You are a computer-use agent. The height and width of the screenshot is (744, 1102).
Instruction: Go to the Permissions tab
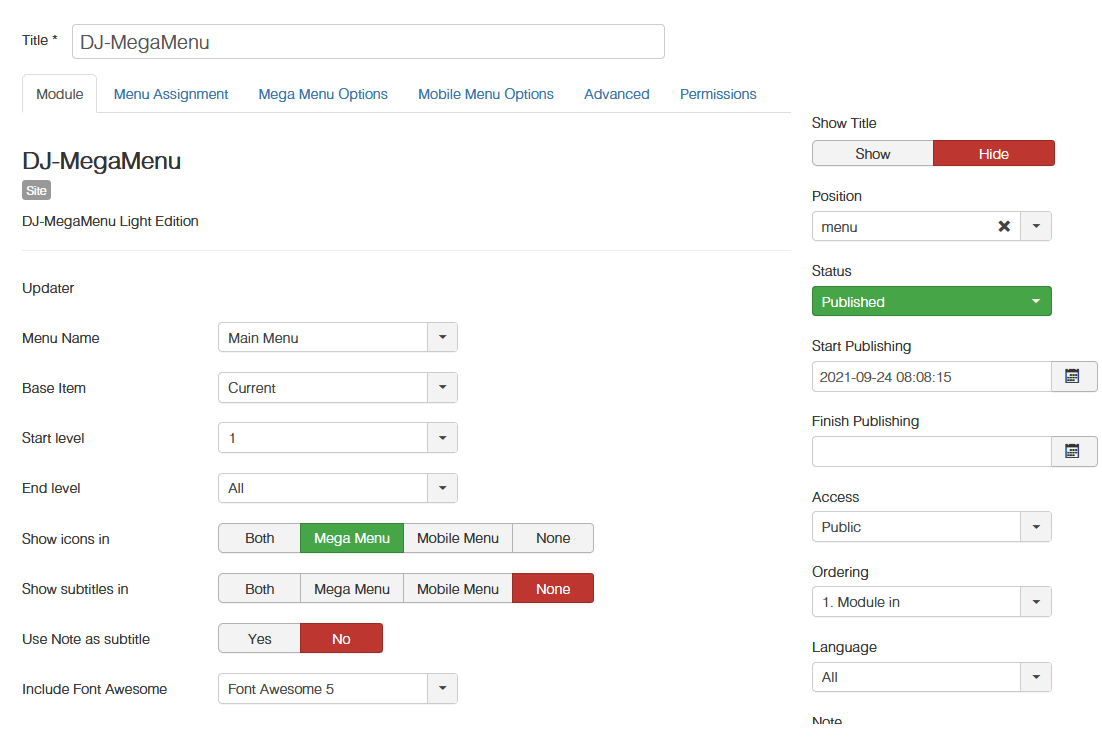pyautogui.click(x=718, y=94)
